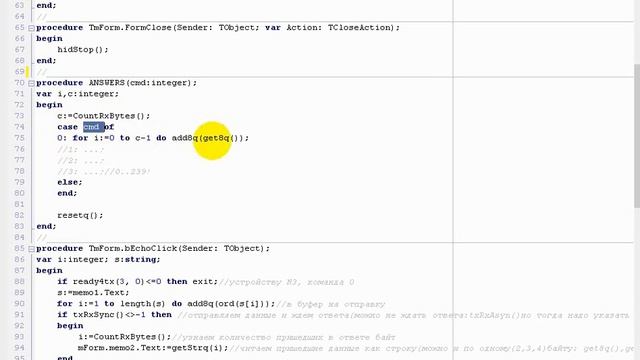Click the i:=CountRxBytes(); statement on line 93
Image resolution: width=640 pixels, height=360 pixels.
click(x=124, y=337)
